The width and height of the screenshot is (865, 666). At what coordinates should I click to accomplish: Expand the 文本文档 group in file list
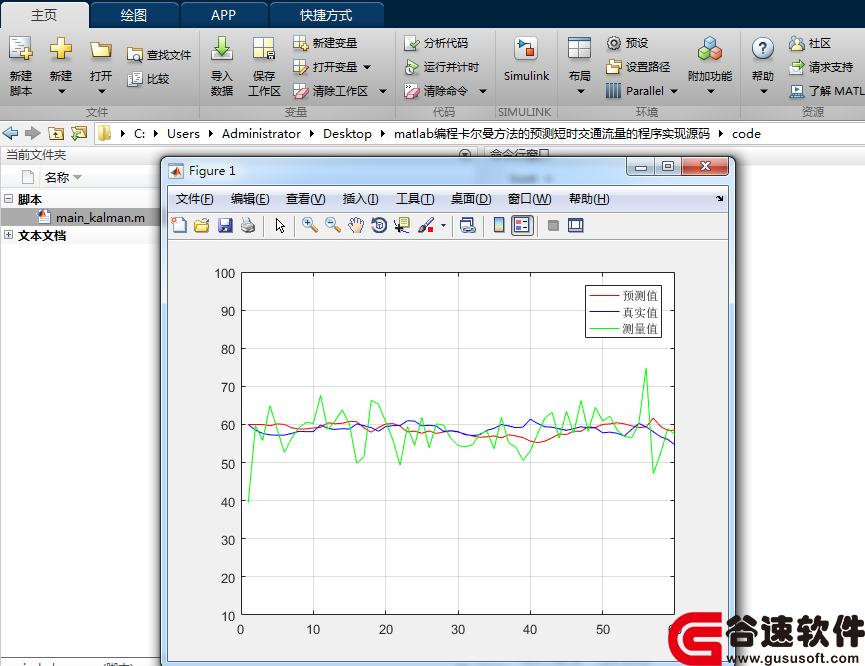8,235
